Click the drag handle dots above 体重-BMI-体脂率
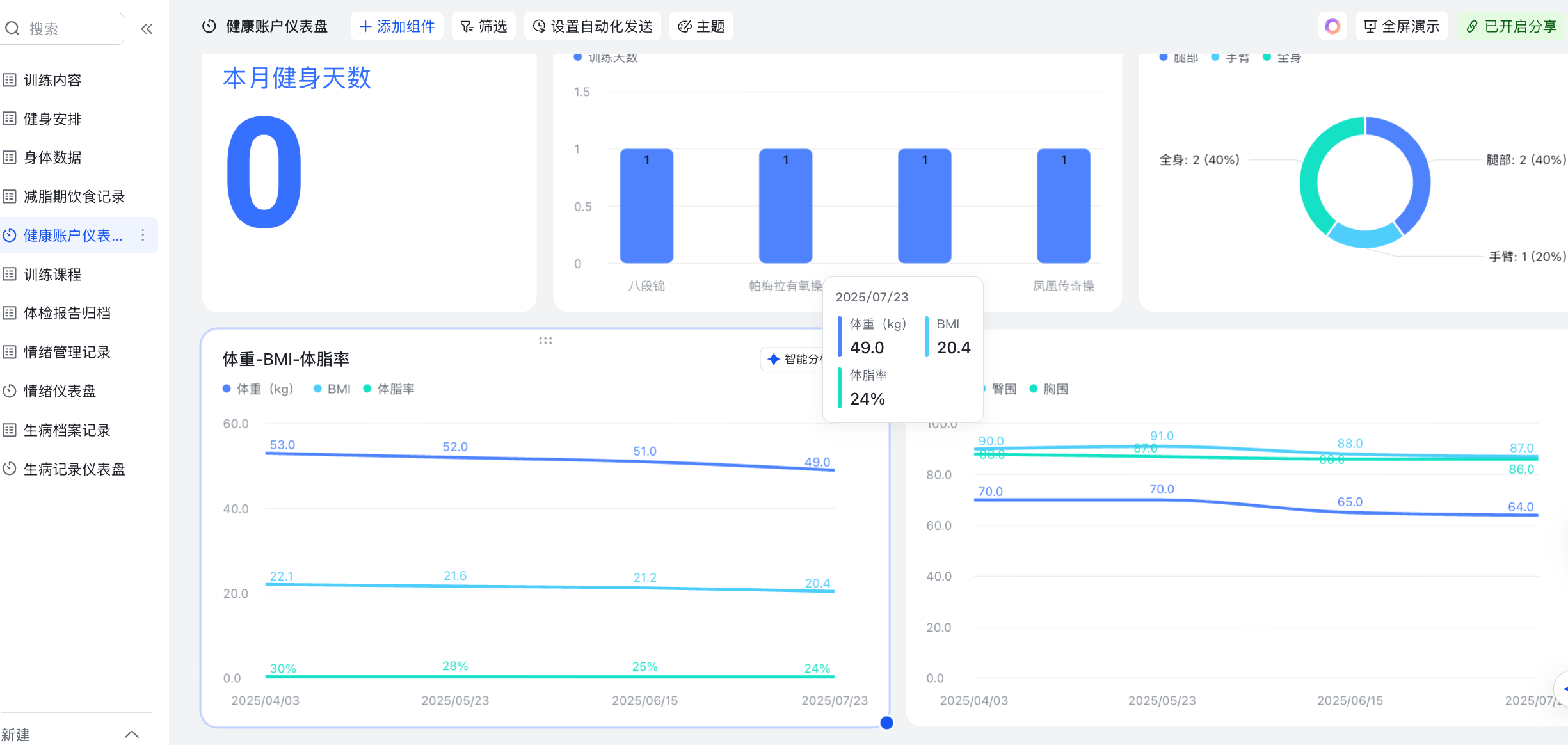1568x745 pixels. 545,340
